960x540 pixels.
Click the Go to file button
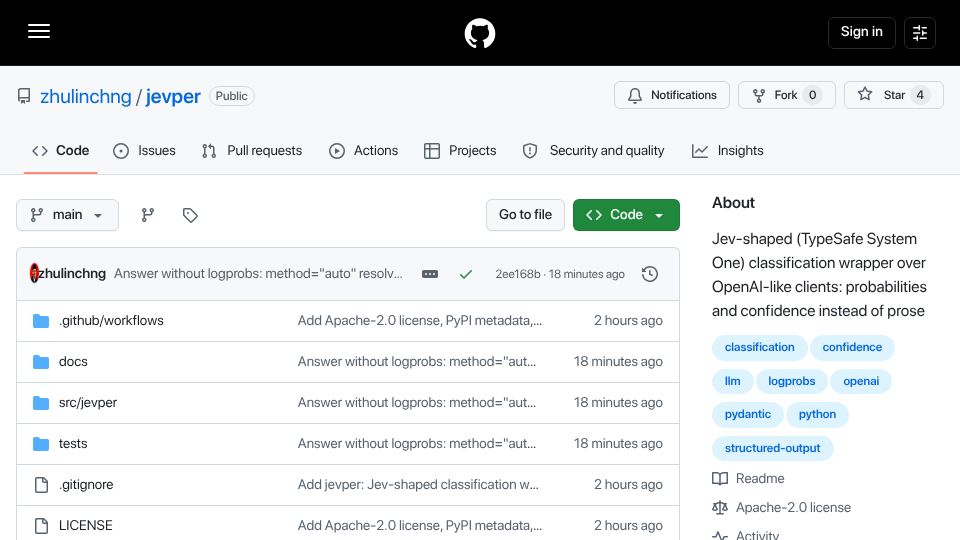525,215
